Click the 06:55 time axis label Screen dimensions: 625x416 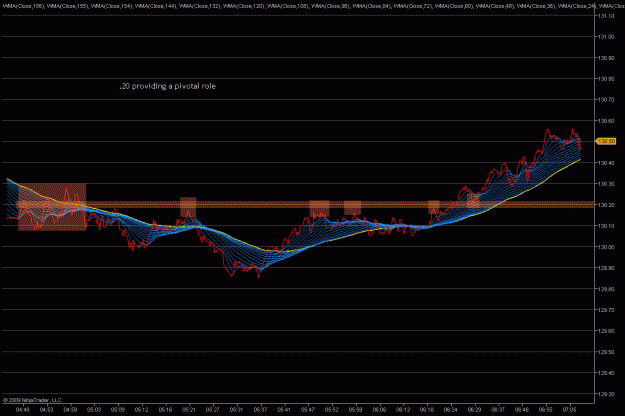(546, 410)
